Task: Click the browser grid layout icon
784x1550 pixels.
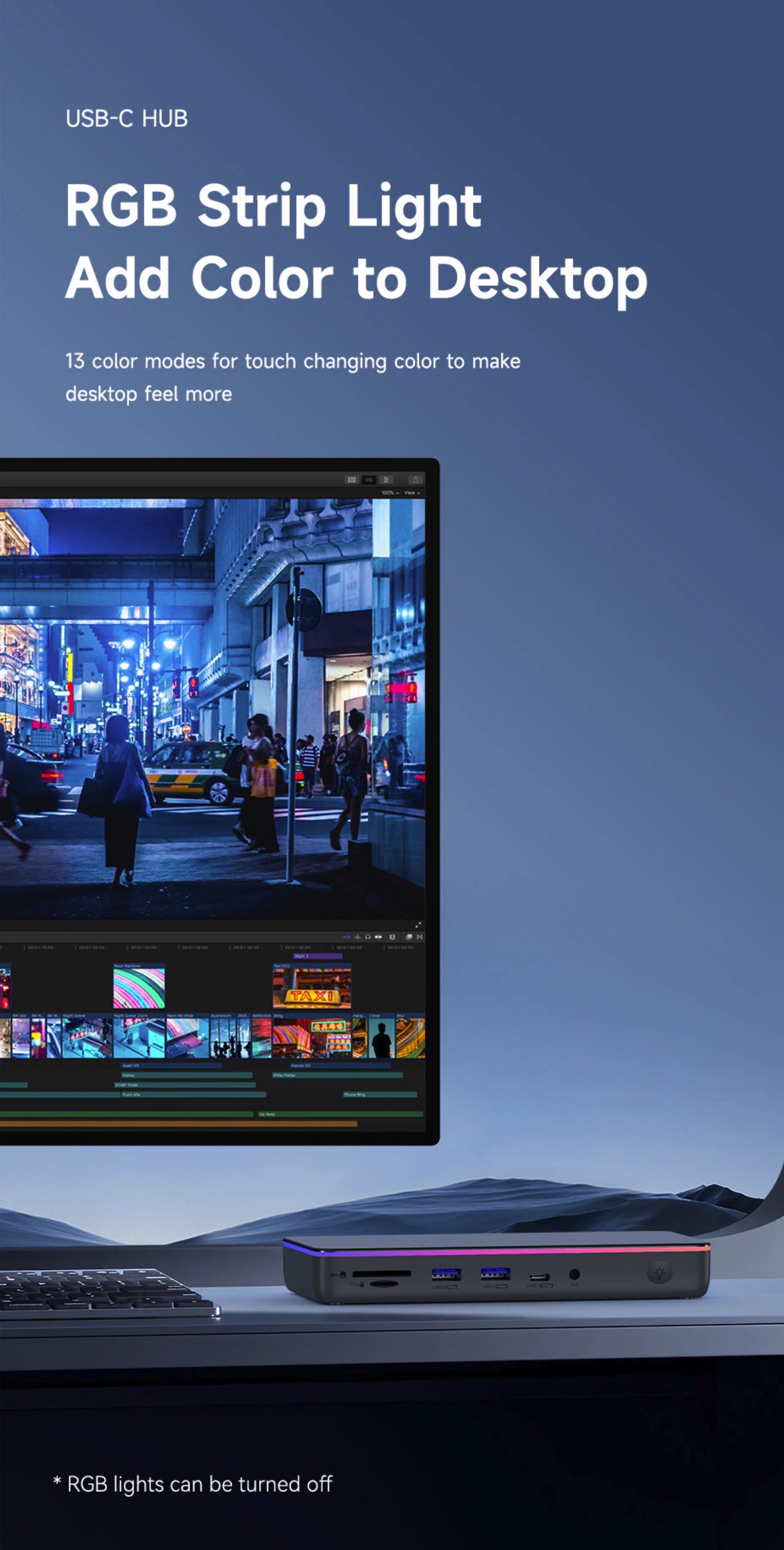Action: point(352,479)
